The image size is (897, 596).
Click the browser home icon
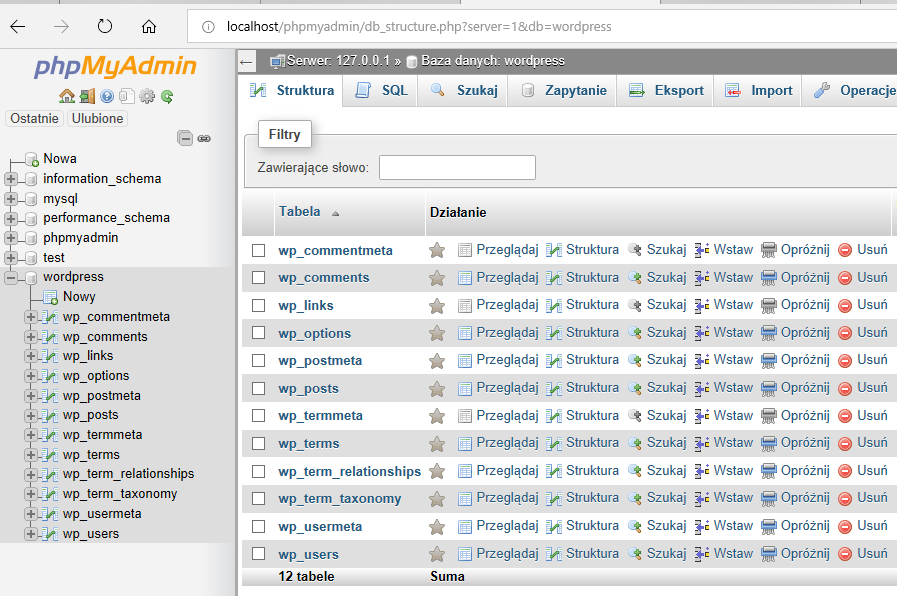pos(149,26)
